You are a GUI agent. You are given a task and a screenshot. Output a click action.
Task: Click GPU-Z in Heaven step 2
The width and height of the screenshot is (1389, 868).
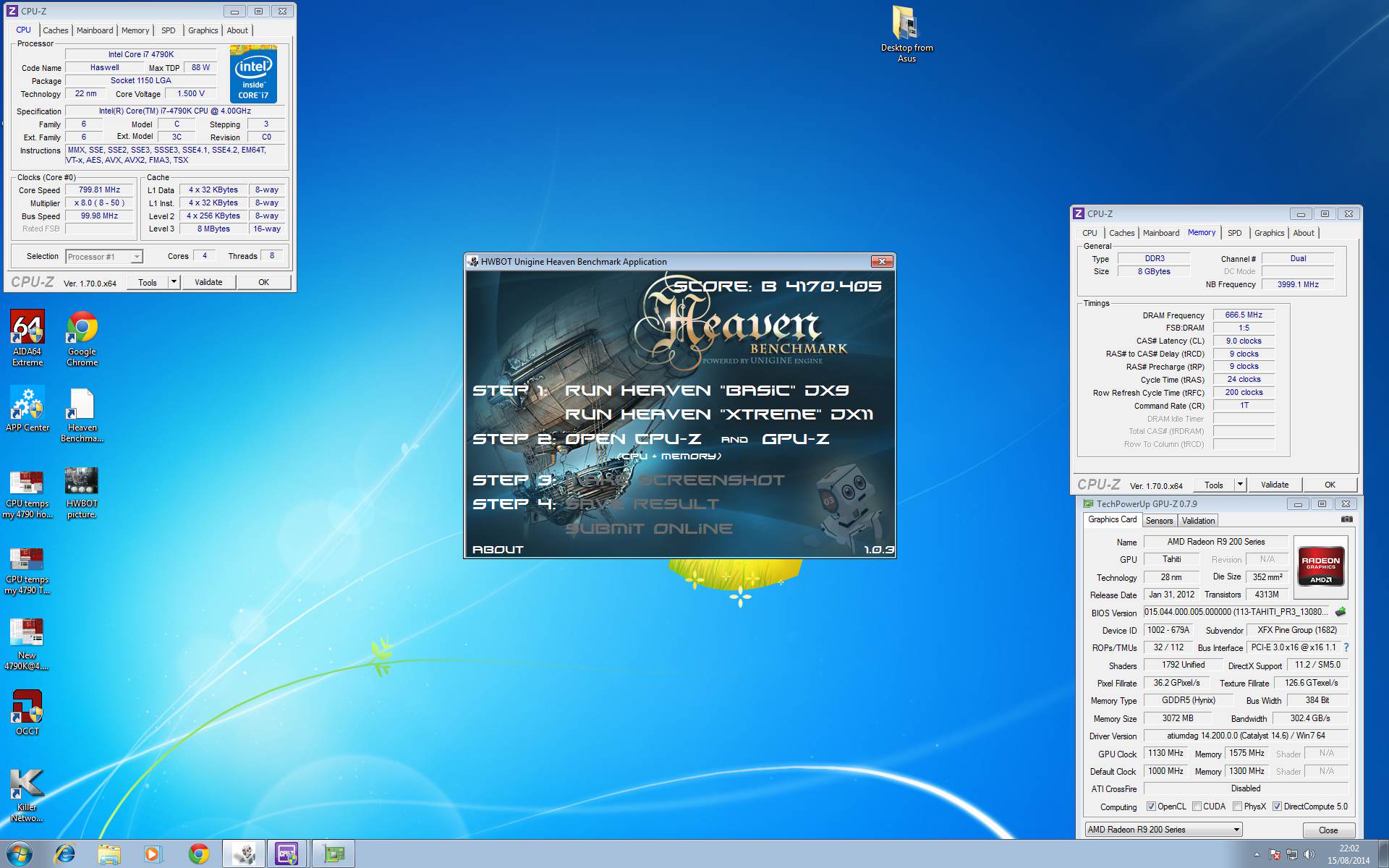click(x=795, y=439)
